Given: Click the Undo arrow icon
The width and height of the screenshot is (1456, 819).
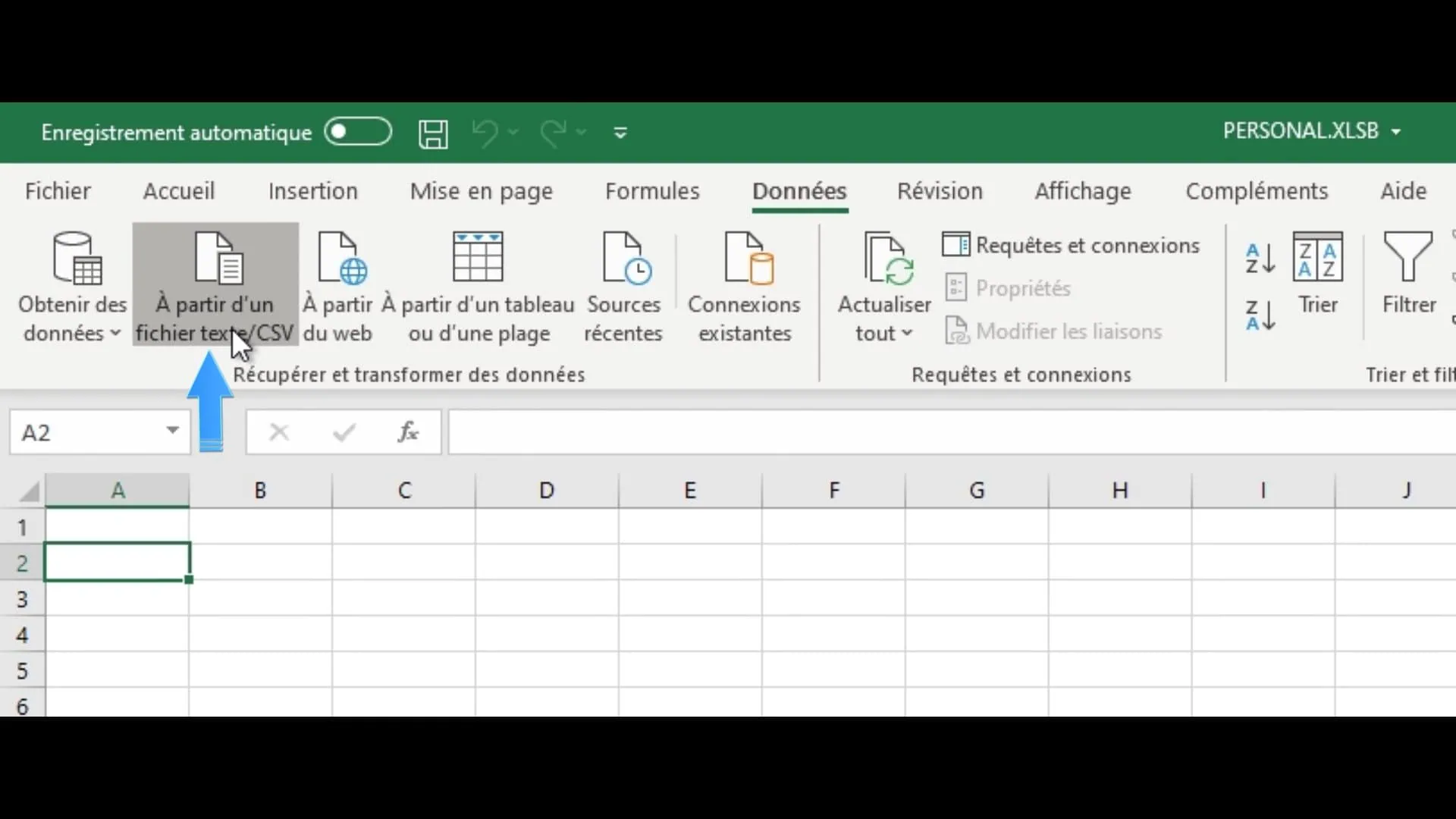Looking at the screenshot, I should pyautogui.click(x=485, y=133).
